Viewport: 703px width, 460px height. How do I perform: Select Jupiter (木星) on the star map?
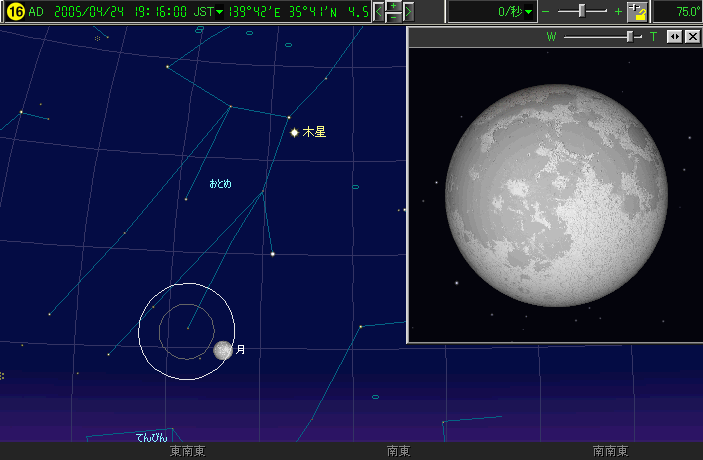click(294, 132)
